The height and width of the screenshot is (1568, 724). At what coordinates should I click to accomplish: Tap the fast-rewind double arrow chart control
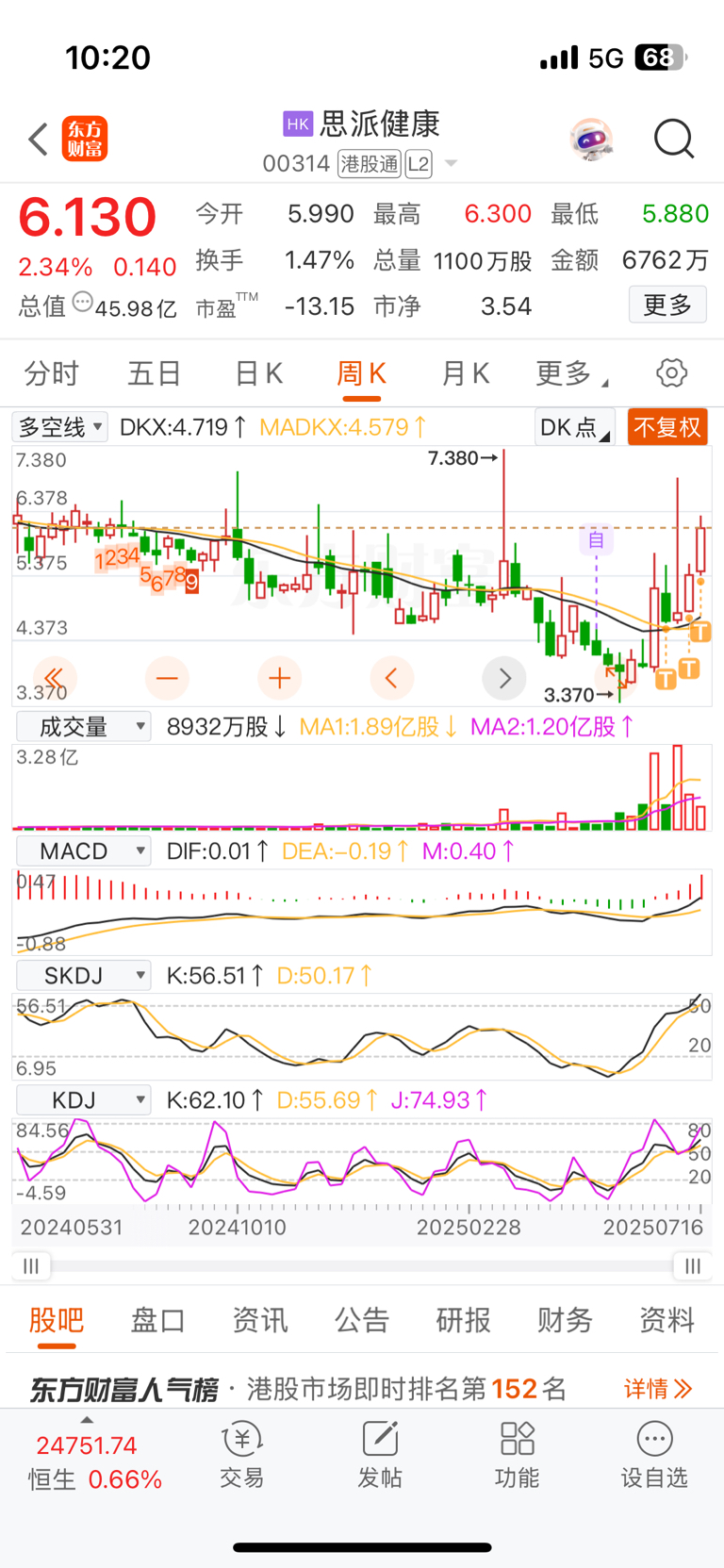tap(55, 678)
